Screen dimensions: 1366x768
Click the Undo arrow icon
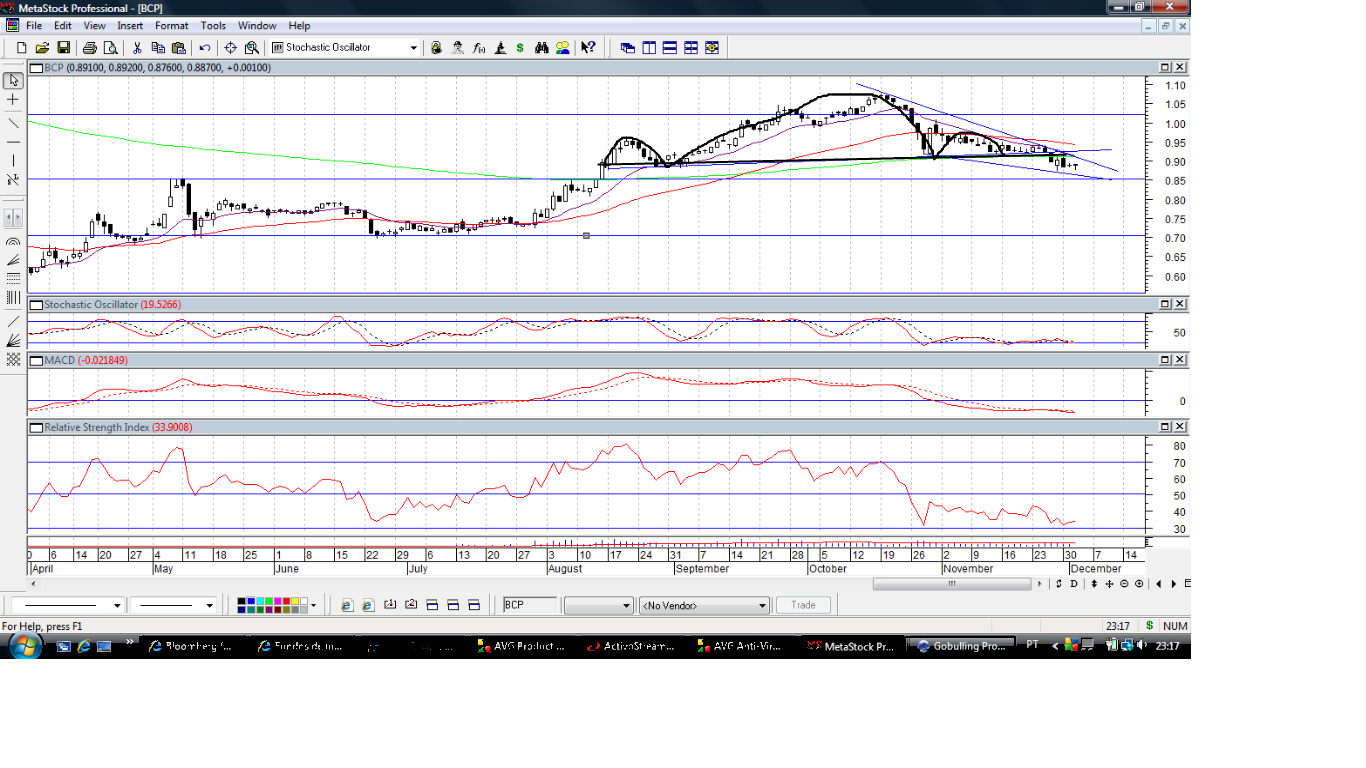(x=205, y=47)
